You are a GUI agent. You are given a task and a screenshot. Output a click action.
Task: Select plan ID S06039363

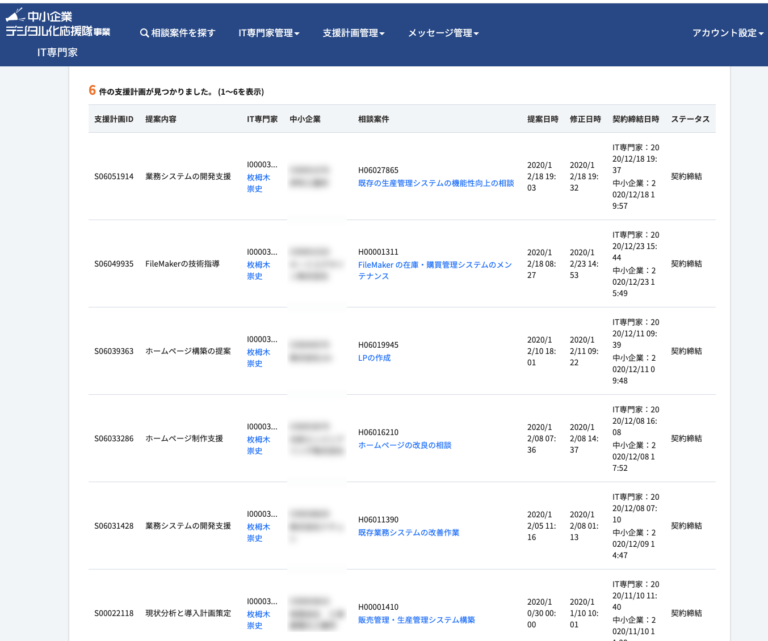(114, 351)
